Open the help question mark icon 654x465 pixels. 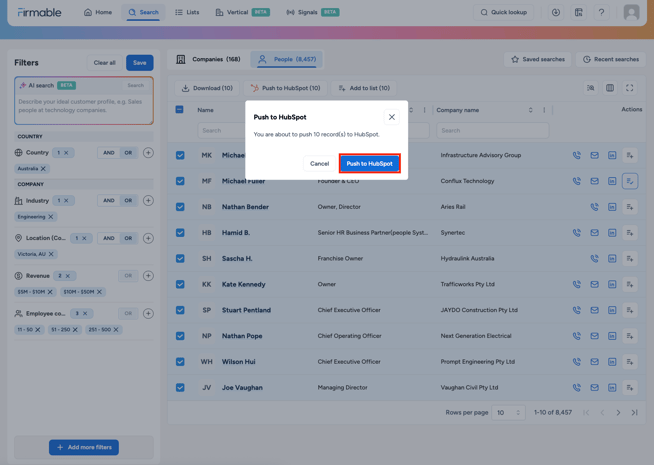click(x=601, y=12)
